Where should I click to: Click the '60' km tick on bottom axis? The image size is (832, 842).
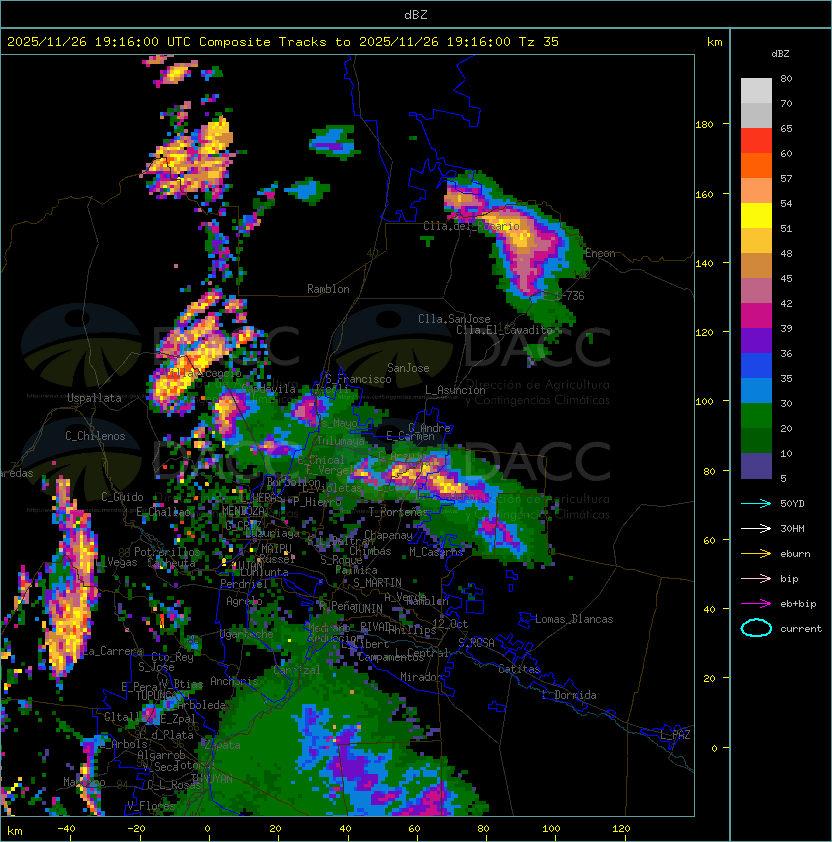414,829
